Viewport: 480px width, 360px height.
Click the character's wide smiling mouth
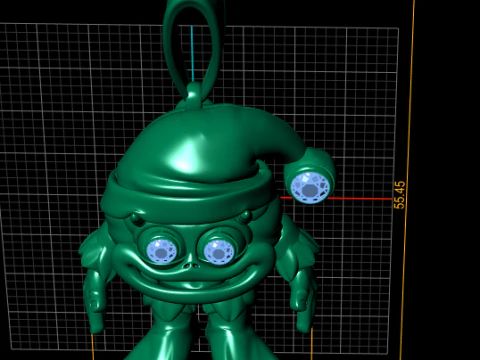194,282
